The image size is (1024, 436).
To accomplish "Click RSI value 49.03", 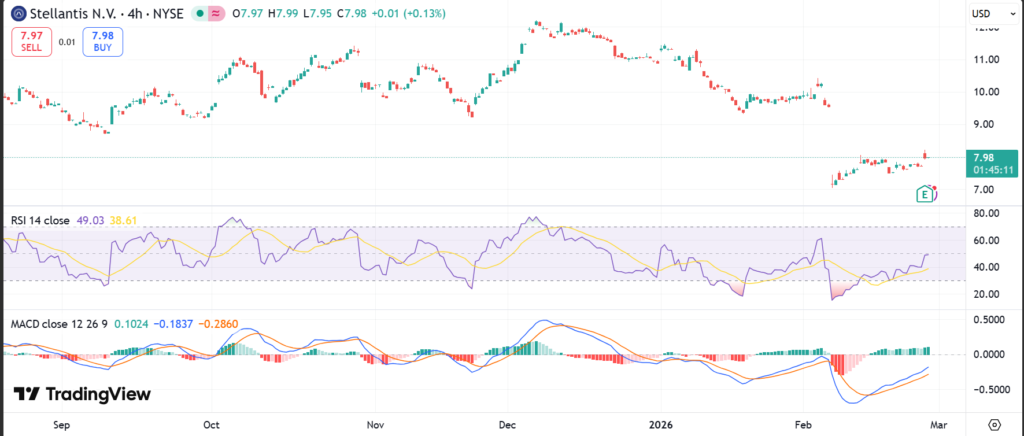I will click(90, 221).
